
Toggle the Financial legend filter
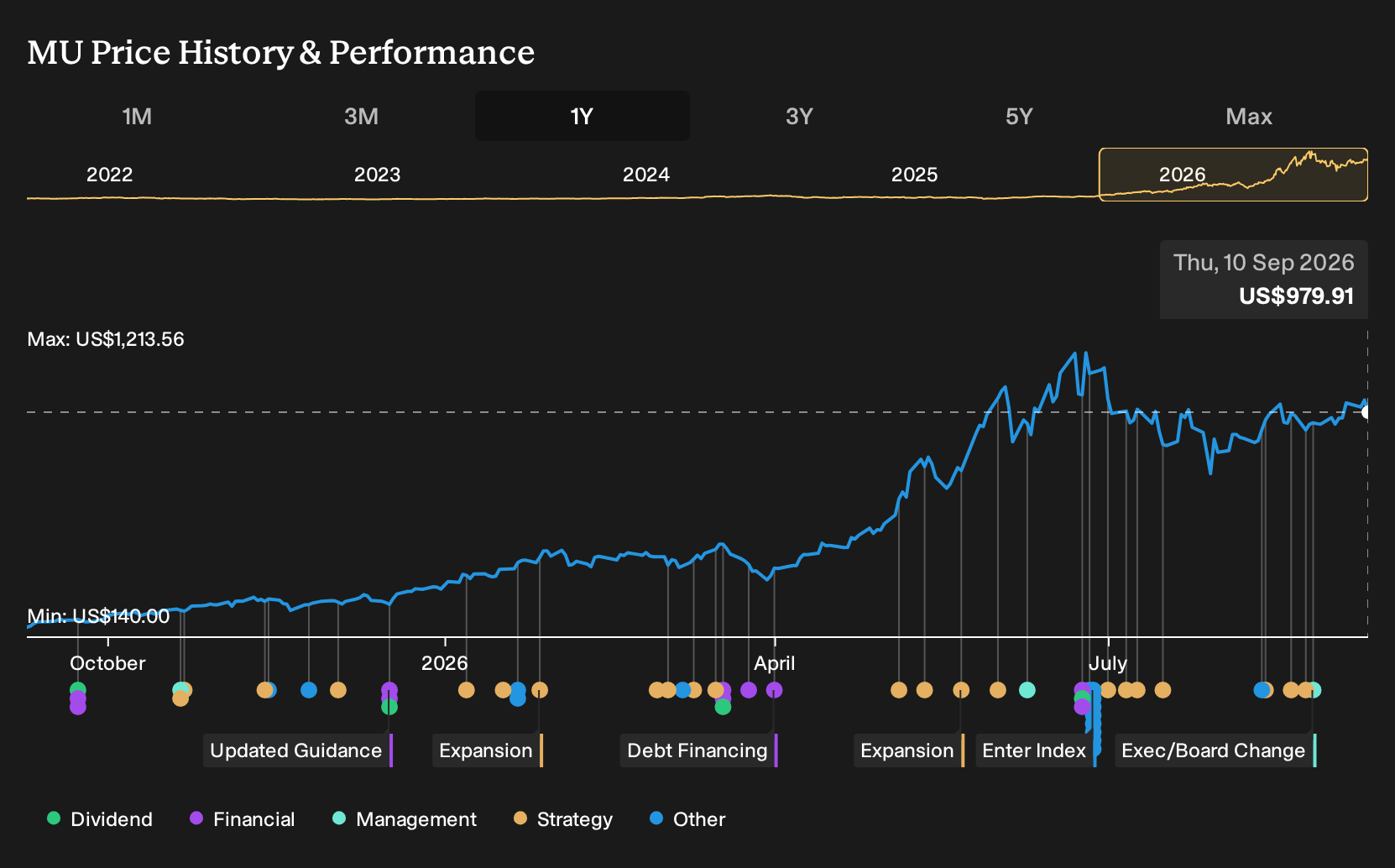tap(243, 819)
